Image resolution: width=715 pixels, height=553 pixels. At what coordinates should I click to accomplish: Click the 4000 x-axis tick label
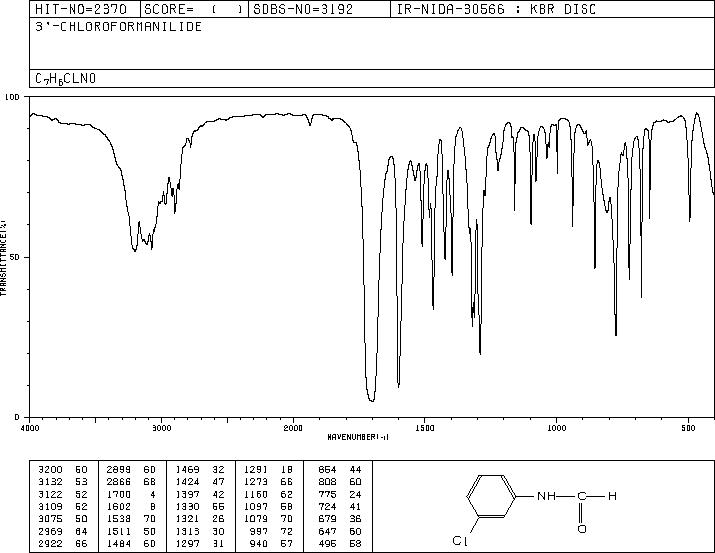pyautogui.click(x=30, y=428)
